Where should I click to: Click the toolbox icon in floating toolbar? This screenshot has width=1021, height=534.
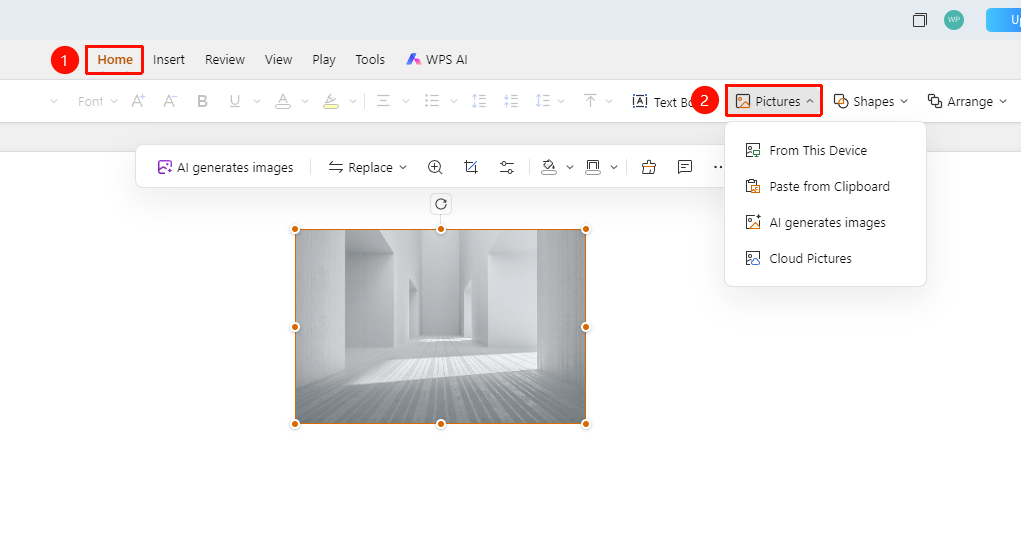(649, 167)
